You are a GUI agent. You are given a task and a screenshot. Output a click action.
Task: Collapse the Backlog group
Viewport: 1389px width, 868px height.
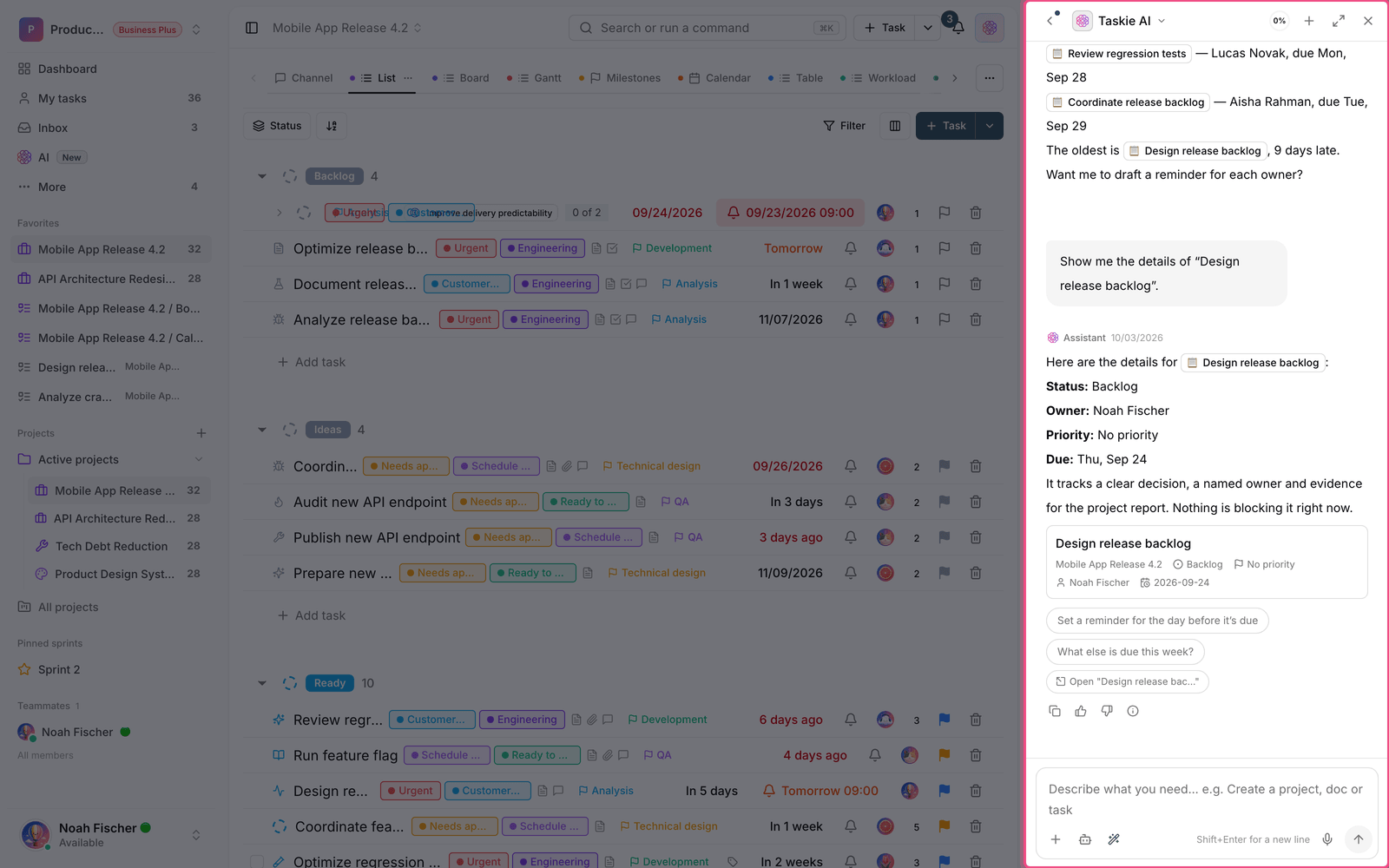point(262,176)
